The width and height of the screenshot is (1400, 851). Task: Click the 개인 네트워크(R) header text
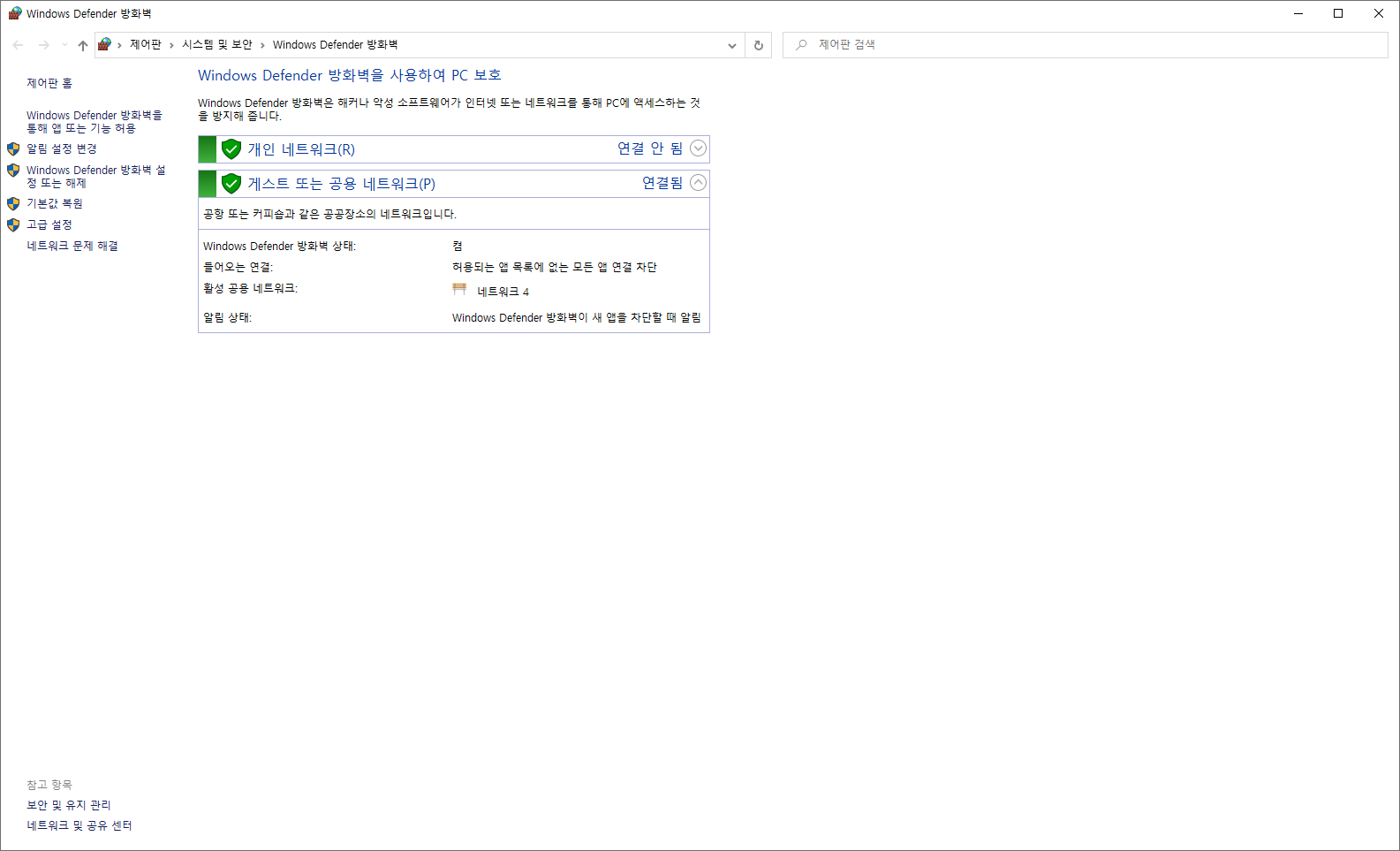[301, 149]
